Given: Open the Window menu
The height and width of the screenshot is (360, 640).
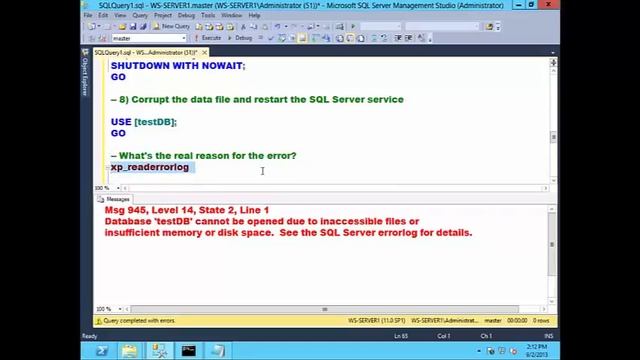Looking at the screenshot, I should pyautogui.click(x=231, y=16).
